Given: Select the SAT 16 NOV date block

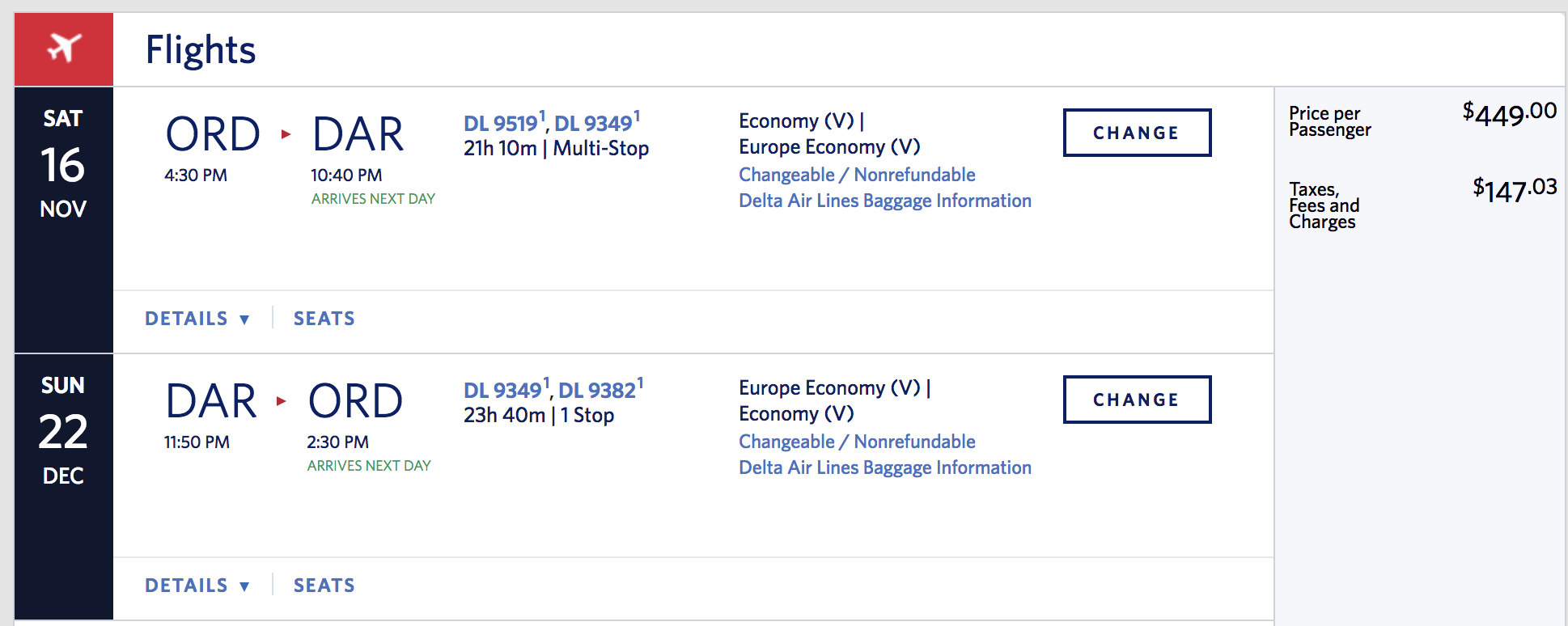Looking at the screenshot, I should tap(63, 165).
